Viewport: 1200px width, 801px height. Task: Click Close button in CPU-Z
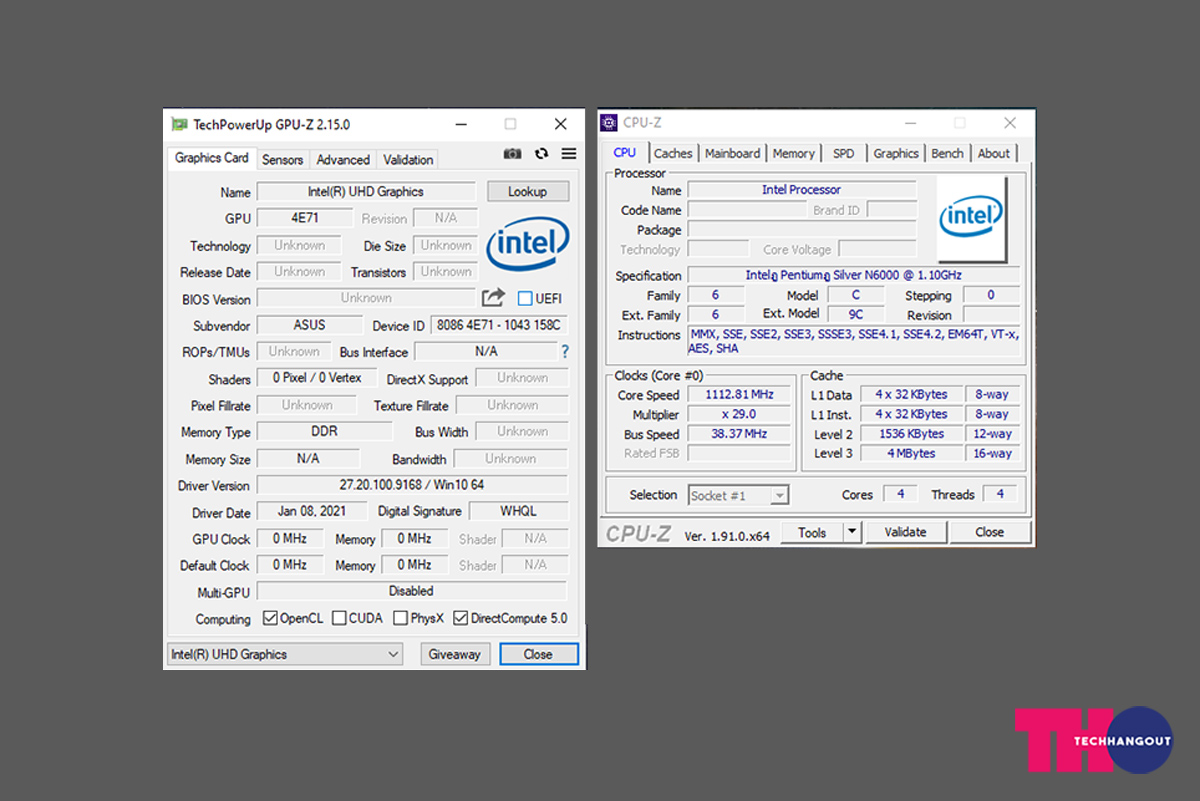pyautogui.click(x=990, y=533)
